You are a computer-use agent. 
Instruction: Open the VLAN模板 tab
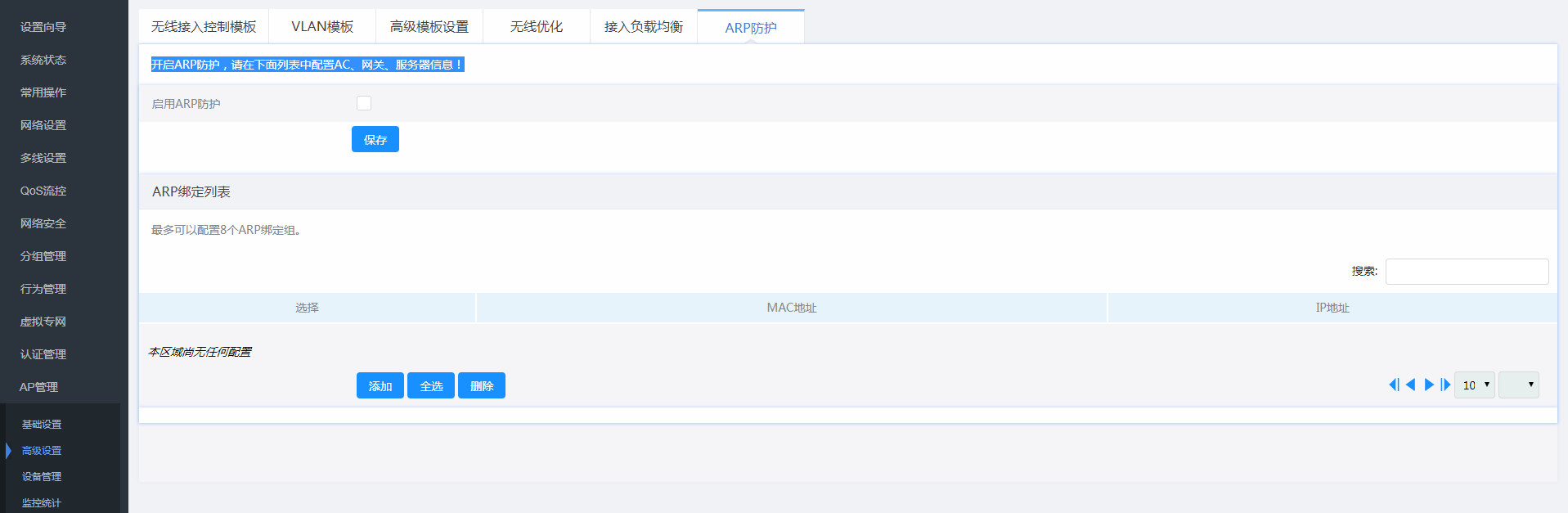click(322, 27)
